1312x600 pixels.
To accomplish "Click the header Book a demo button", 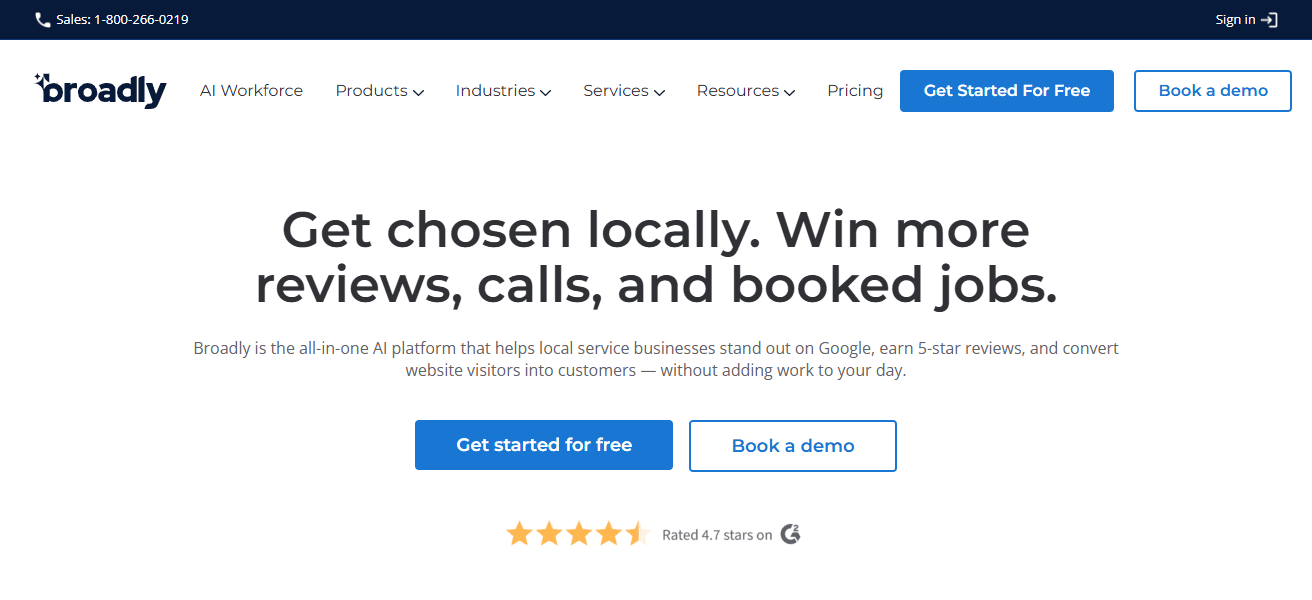I will point(1213,91).
